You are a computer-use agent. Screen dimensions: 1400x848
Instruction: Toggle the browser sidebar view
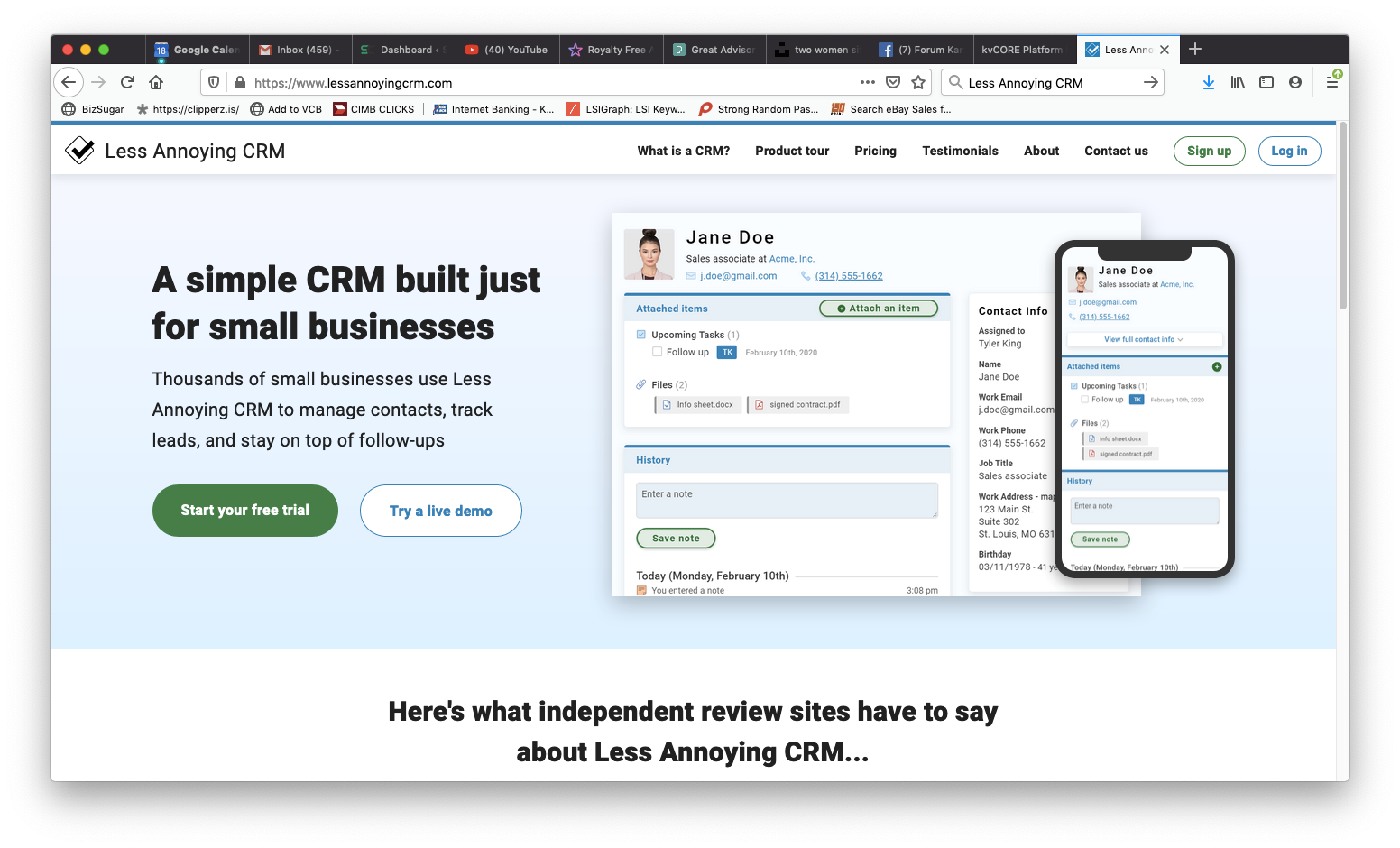[1266, 82]
